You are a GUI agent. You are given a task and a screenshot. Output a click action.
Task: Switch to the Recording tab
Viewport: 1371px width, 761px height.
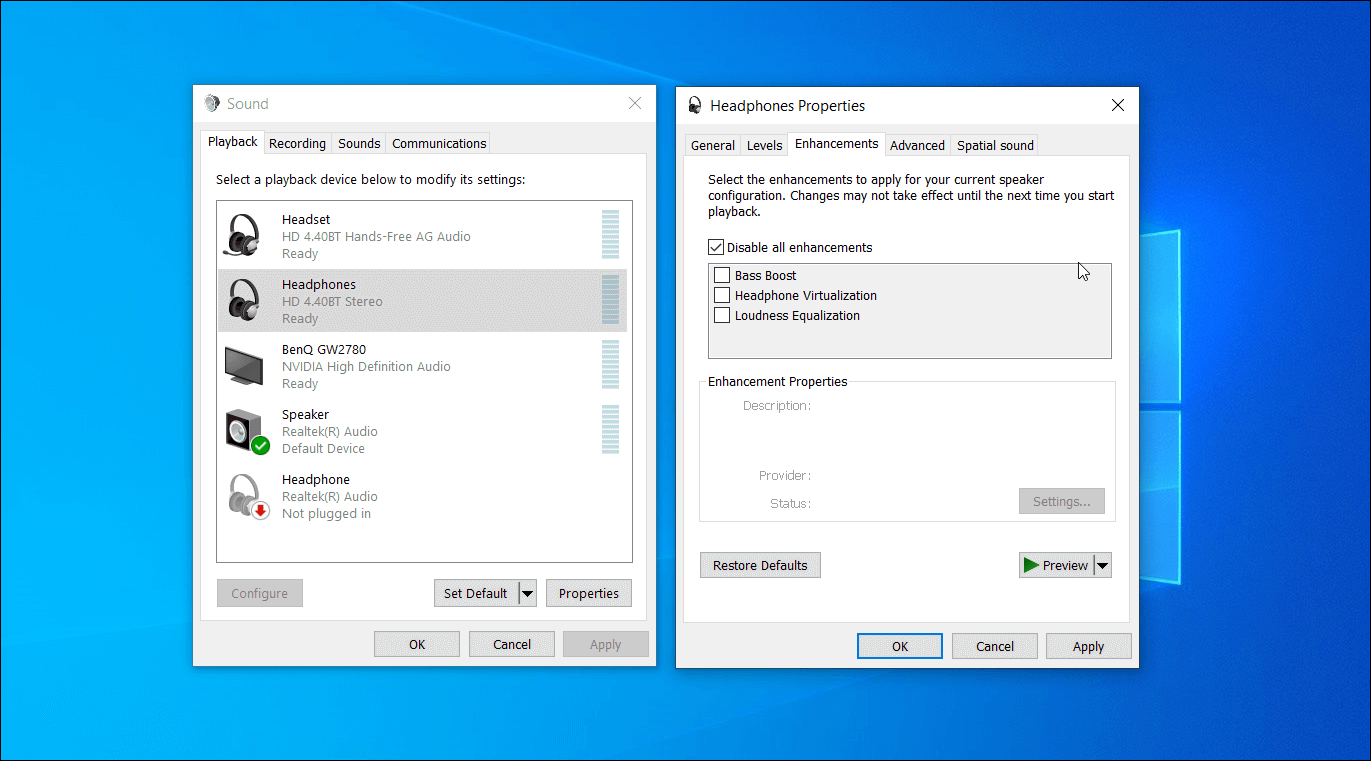tap(297, 142)
